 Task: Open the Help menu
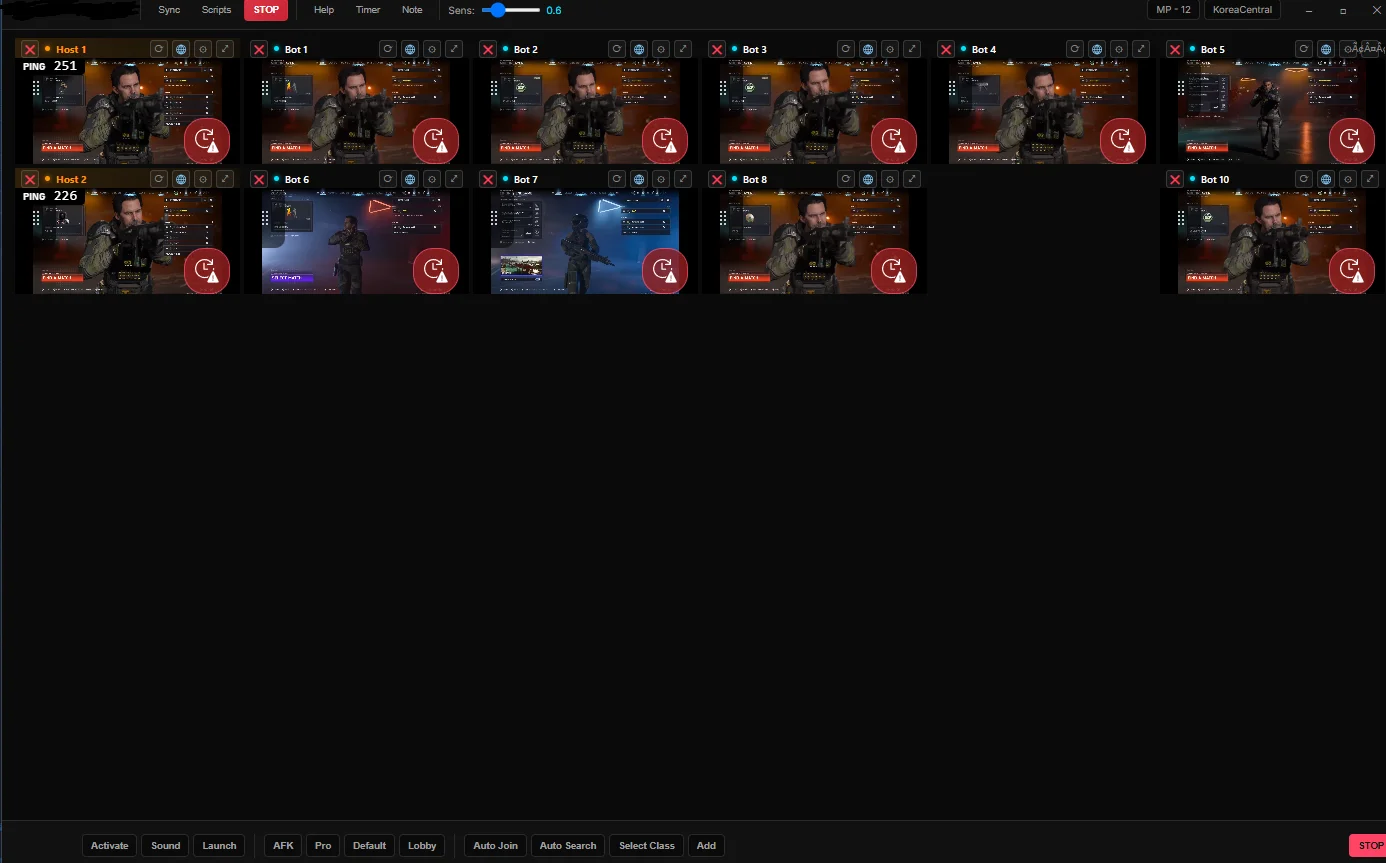pos(324,10)
